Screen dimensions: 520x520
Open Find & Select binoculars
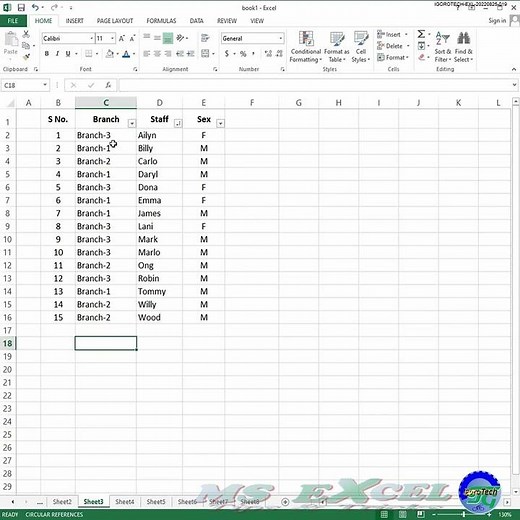(x=463, y=47)
